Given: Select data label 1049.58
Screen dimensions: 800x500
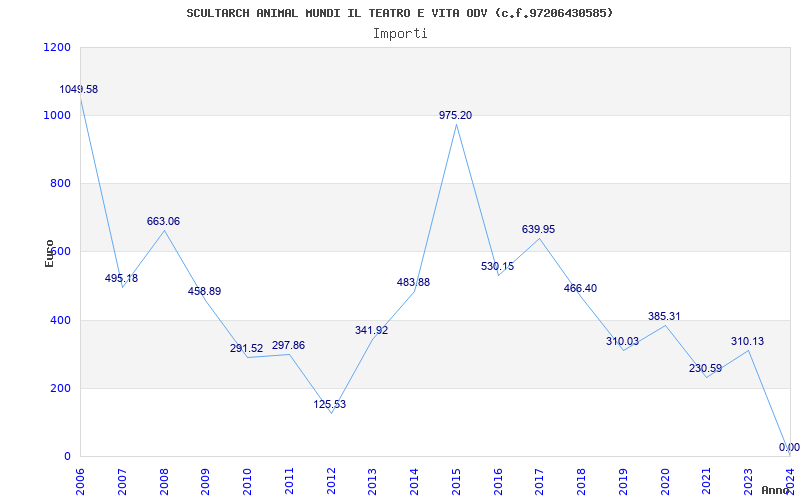Looking at the screenshot, I should pyautogui.click(x=79, y=89).
